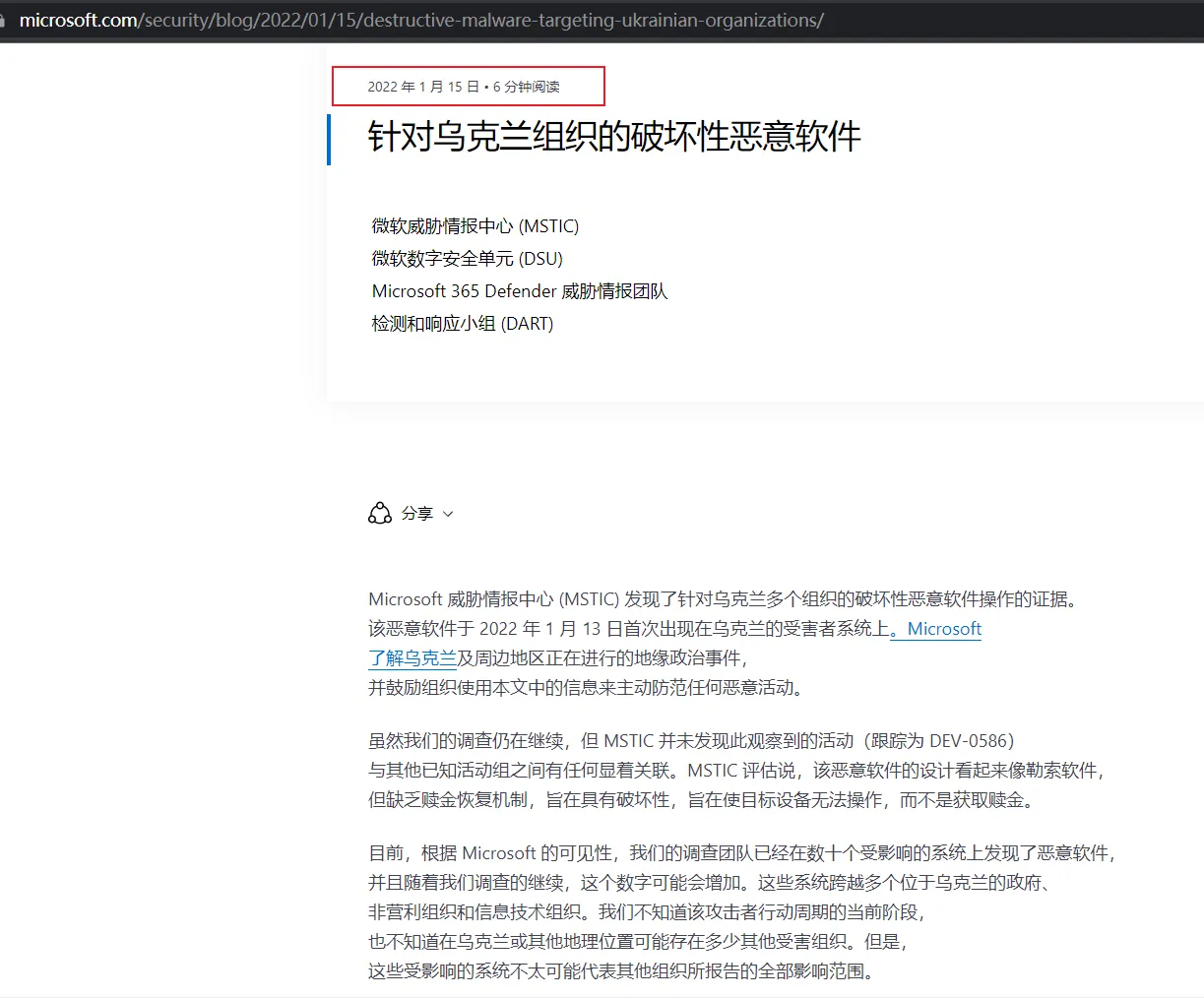Screen dimensions: 1204x998
Task: Click the date text 2022 年 1 月 15 日
Action: pos(423,87)
